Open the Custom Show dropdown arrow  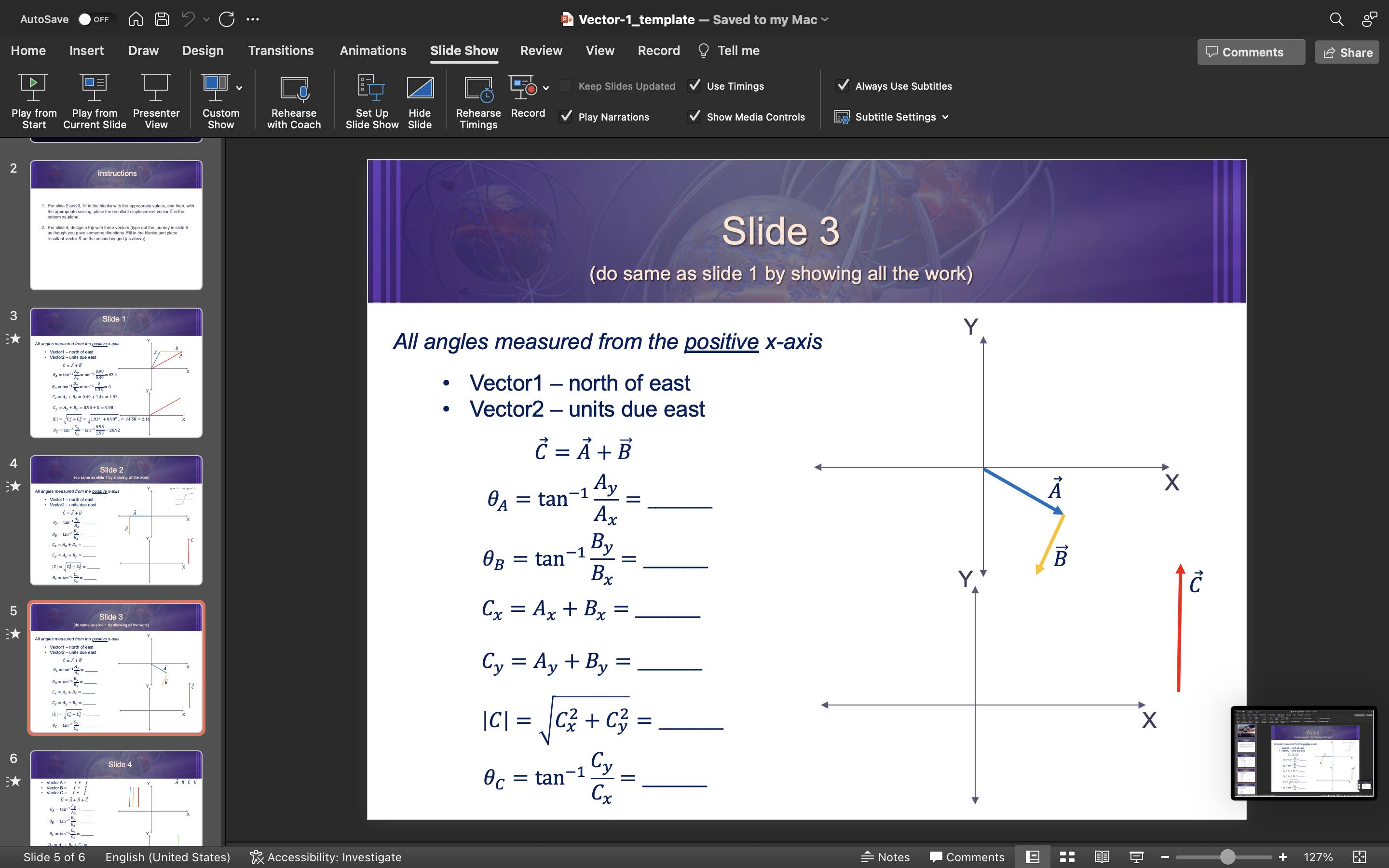(x=239, y=88)
